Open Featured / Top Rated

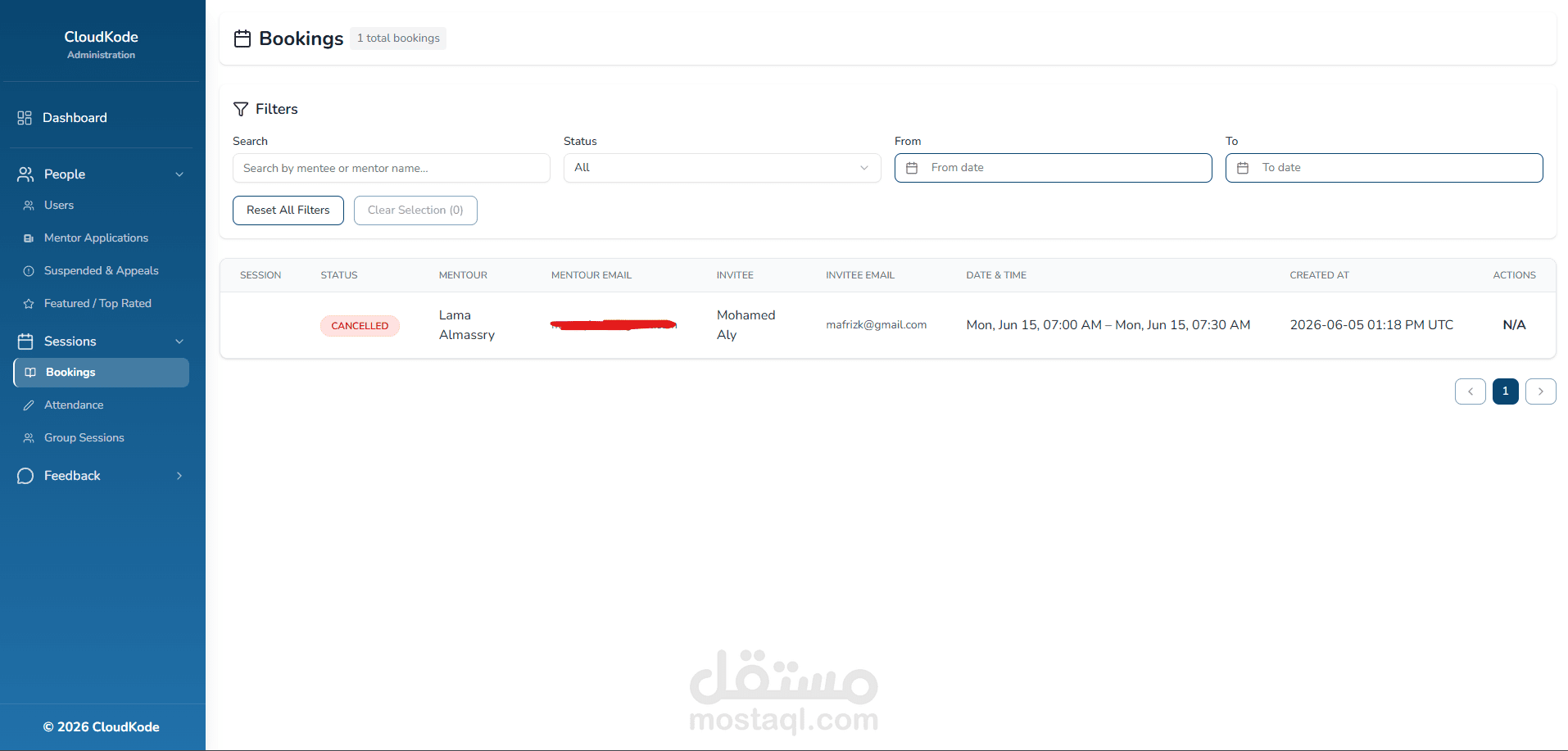pyautogui.click(x=97, y=304)
